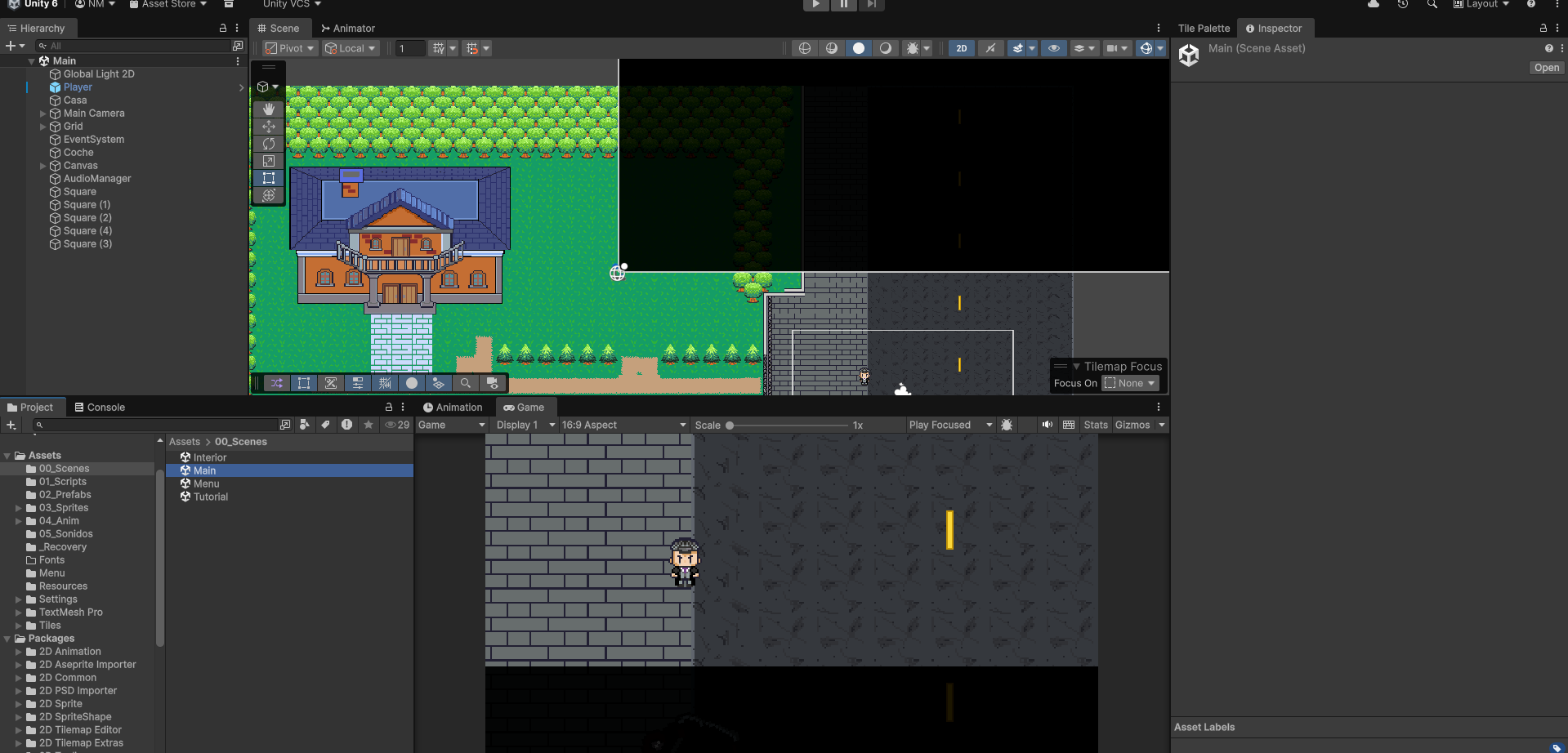
Task: Select the Move tool
Action: pyautogui.click(x=268, y=126)
